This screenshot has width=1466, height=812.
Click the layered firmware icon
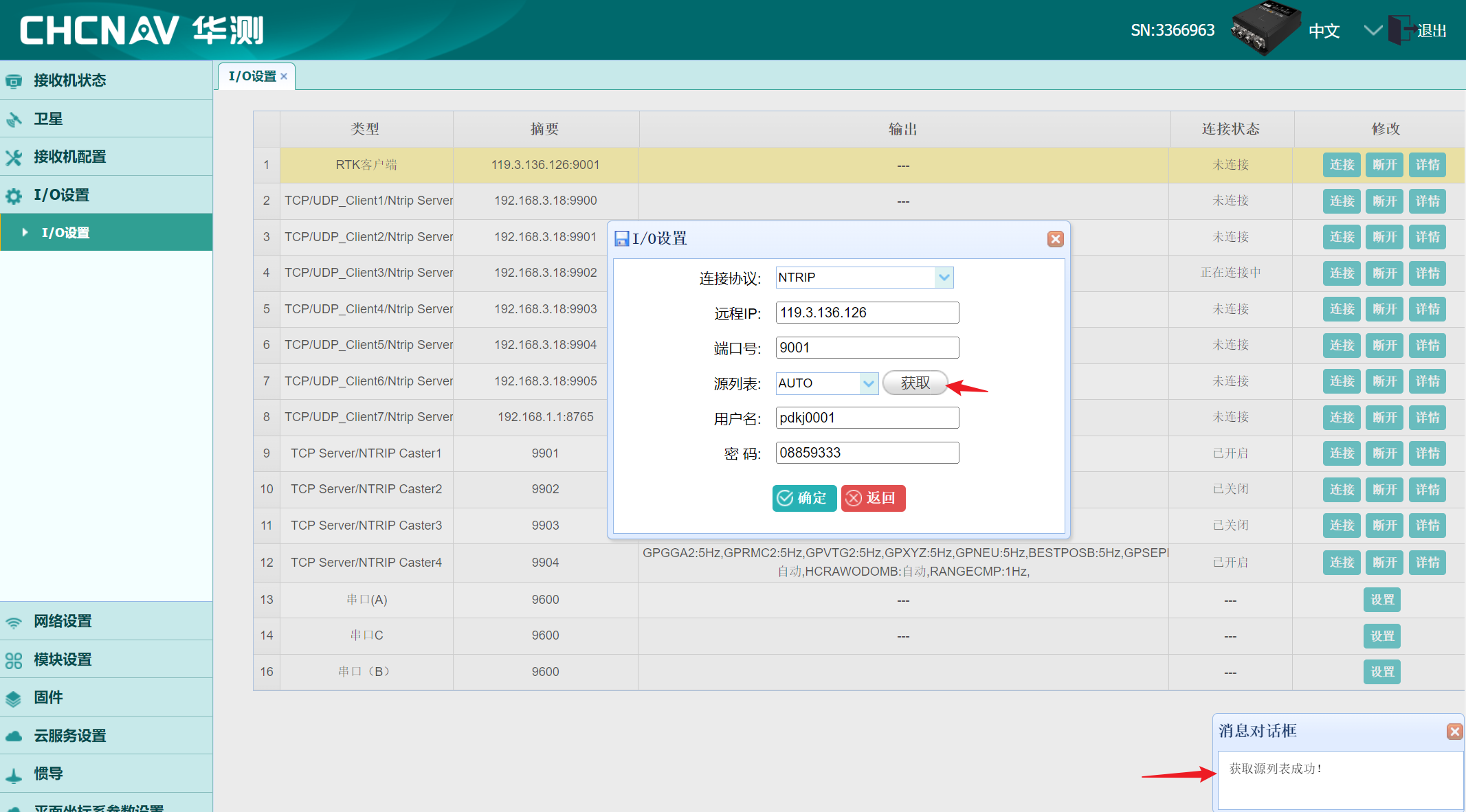click(x=14, y=699)
